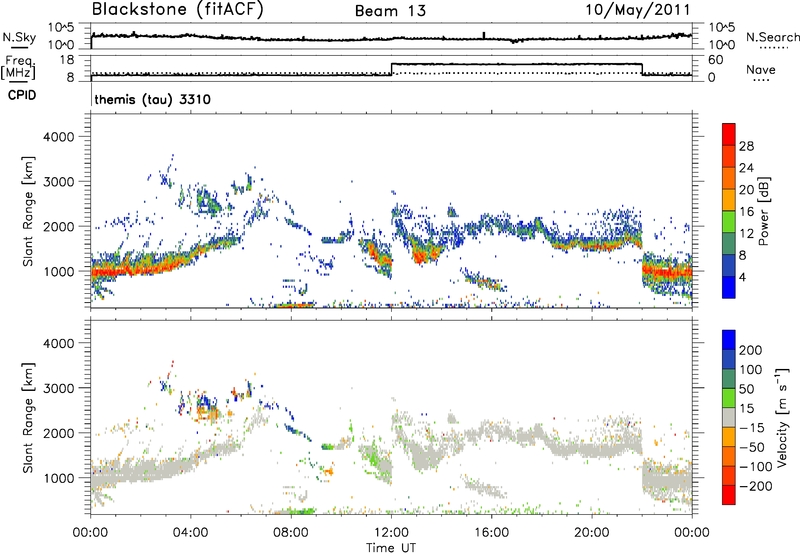Viewport: 800px width, 554px height.
Task: Click the 'Blackstone (fitACF)' title text
Action: [177, 9]
